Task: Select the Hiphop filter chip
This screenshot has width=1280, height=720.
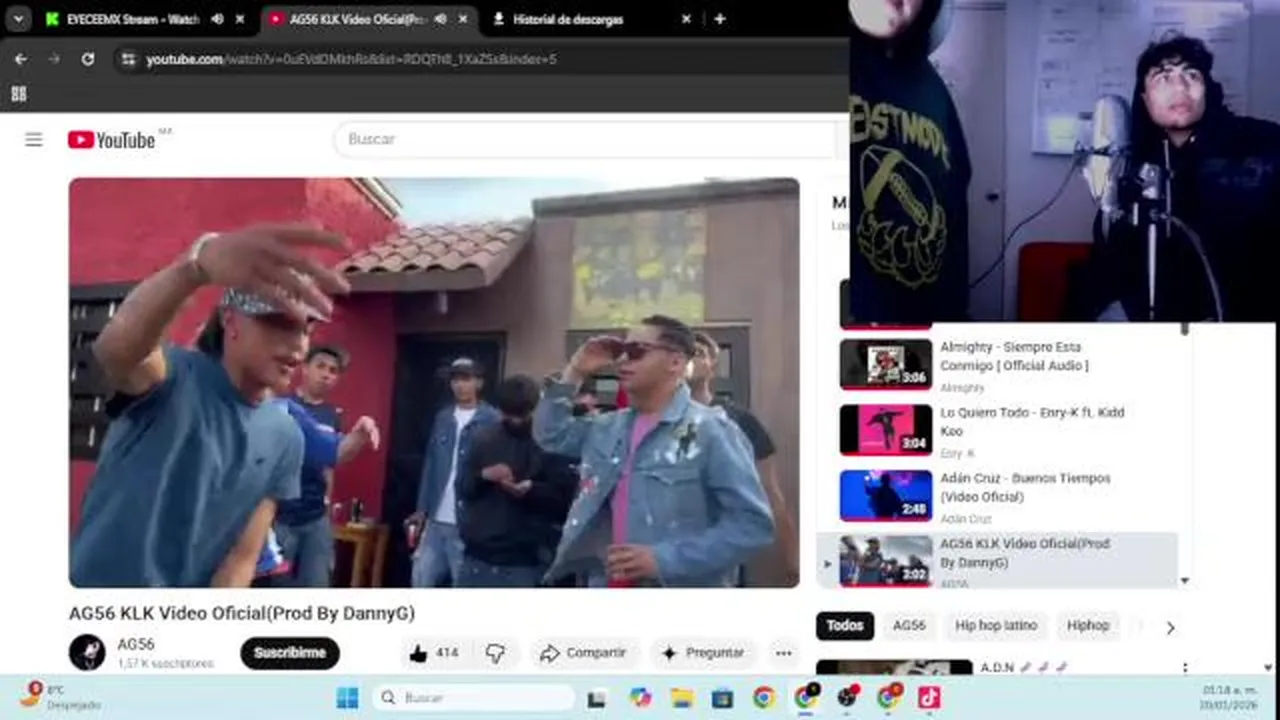Action: point(1088,626)
